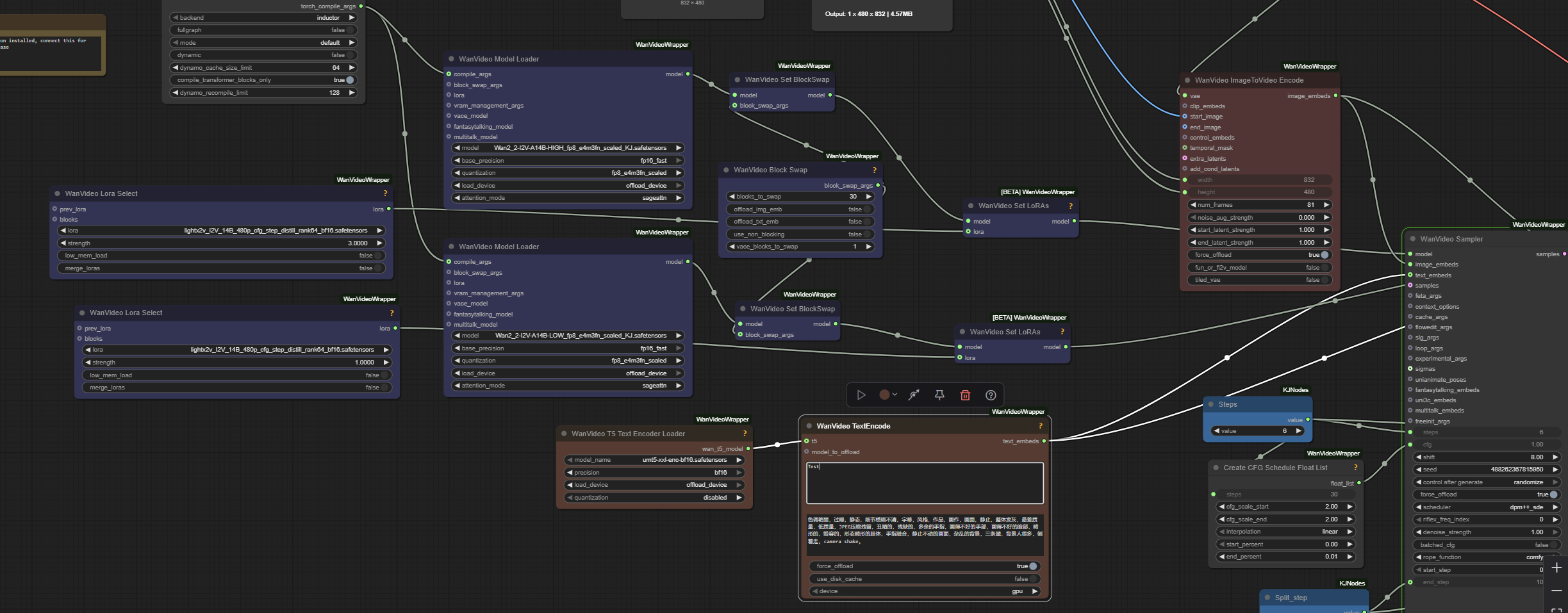This screenshot has height=613, width=1568.
Task: Zoom in the canvas with the plus icon
Action: [1556, 568]
